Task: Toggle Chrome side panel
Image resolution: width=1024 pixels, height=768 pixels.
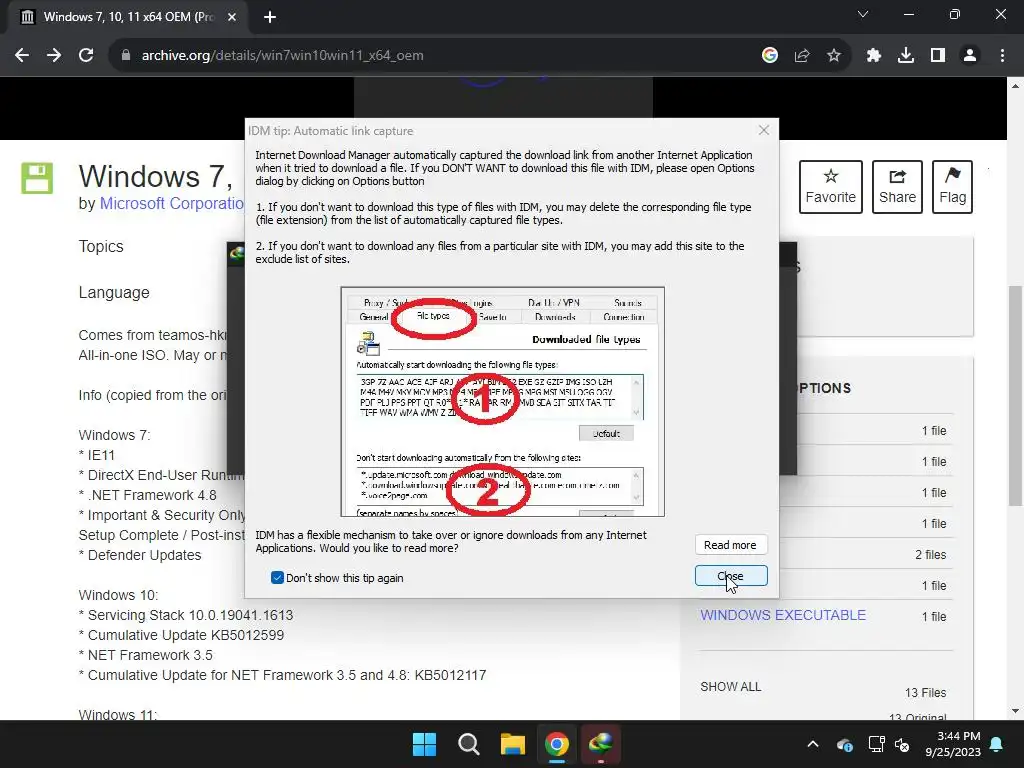Action: (938, 56)
